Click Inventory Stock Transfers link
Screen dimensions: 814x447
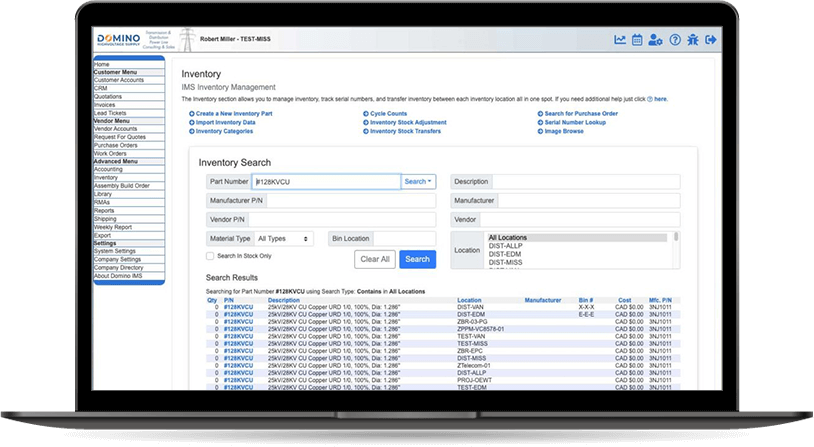pos(405,131)
